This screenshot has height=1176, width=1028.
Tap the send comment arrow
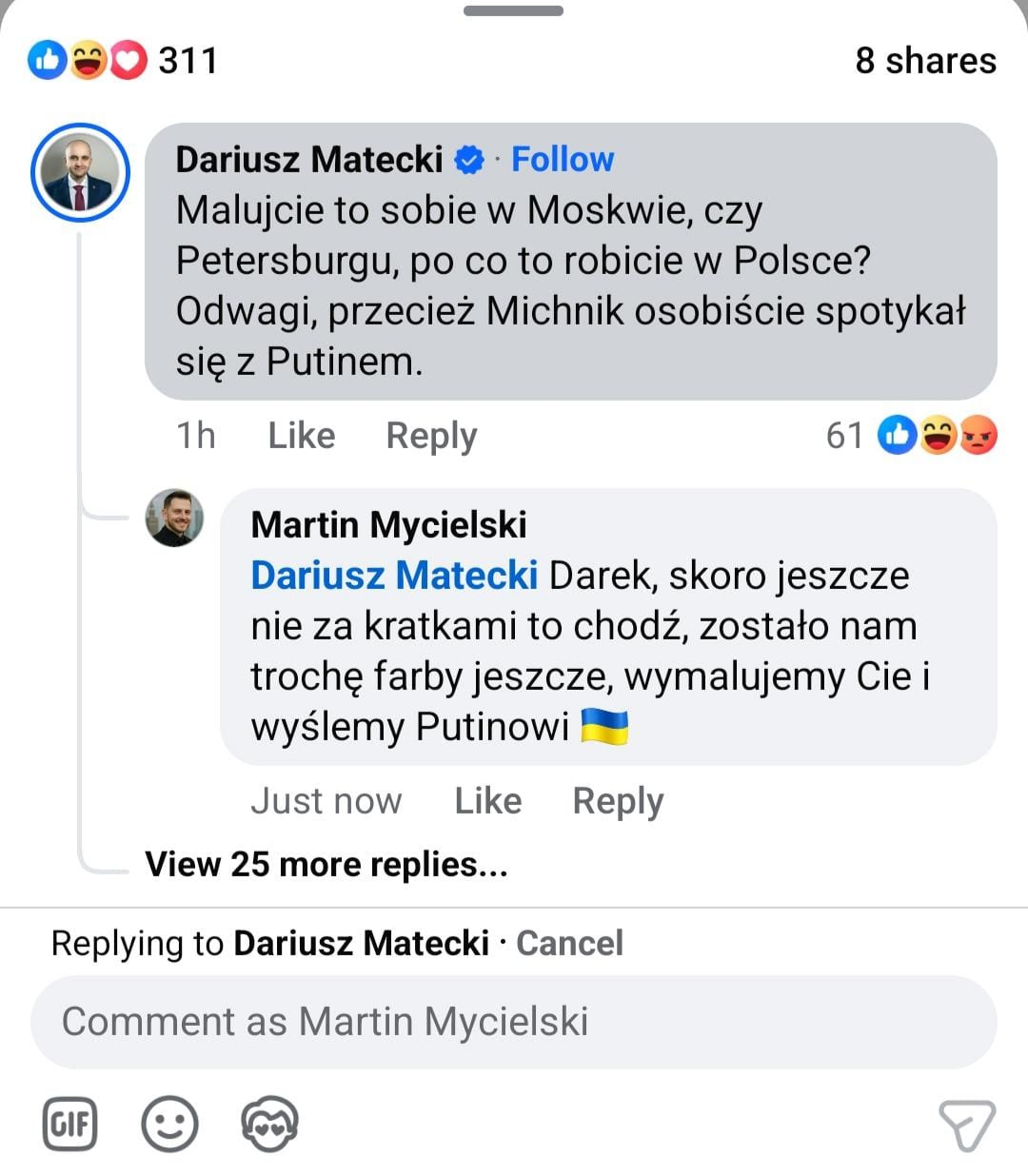pyautogui.click(x=966, y=1126)
